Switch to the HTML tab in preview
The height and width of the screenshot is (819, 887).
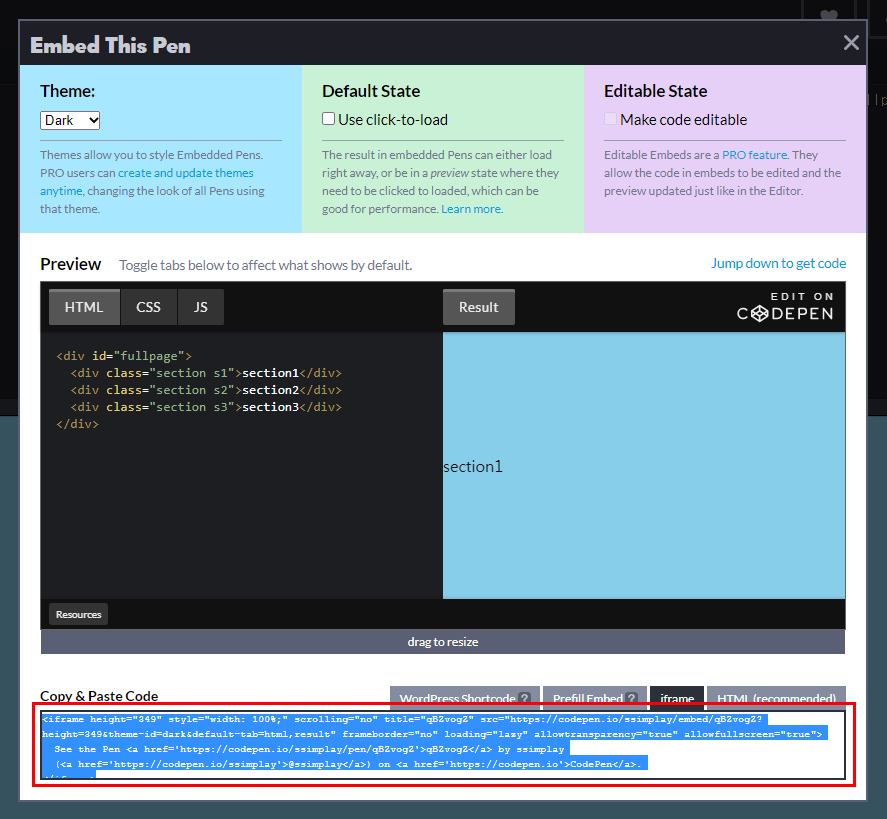(84, 307)
